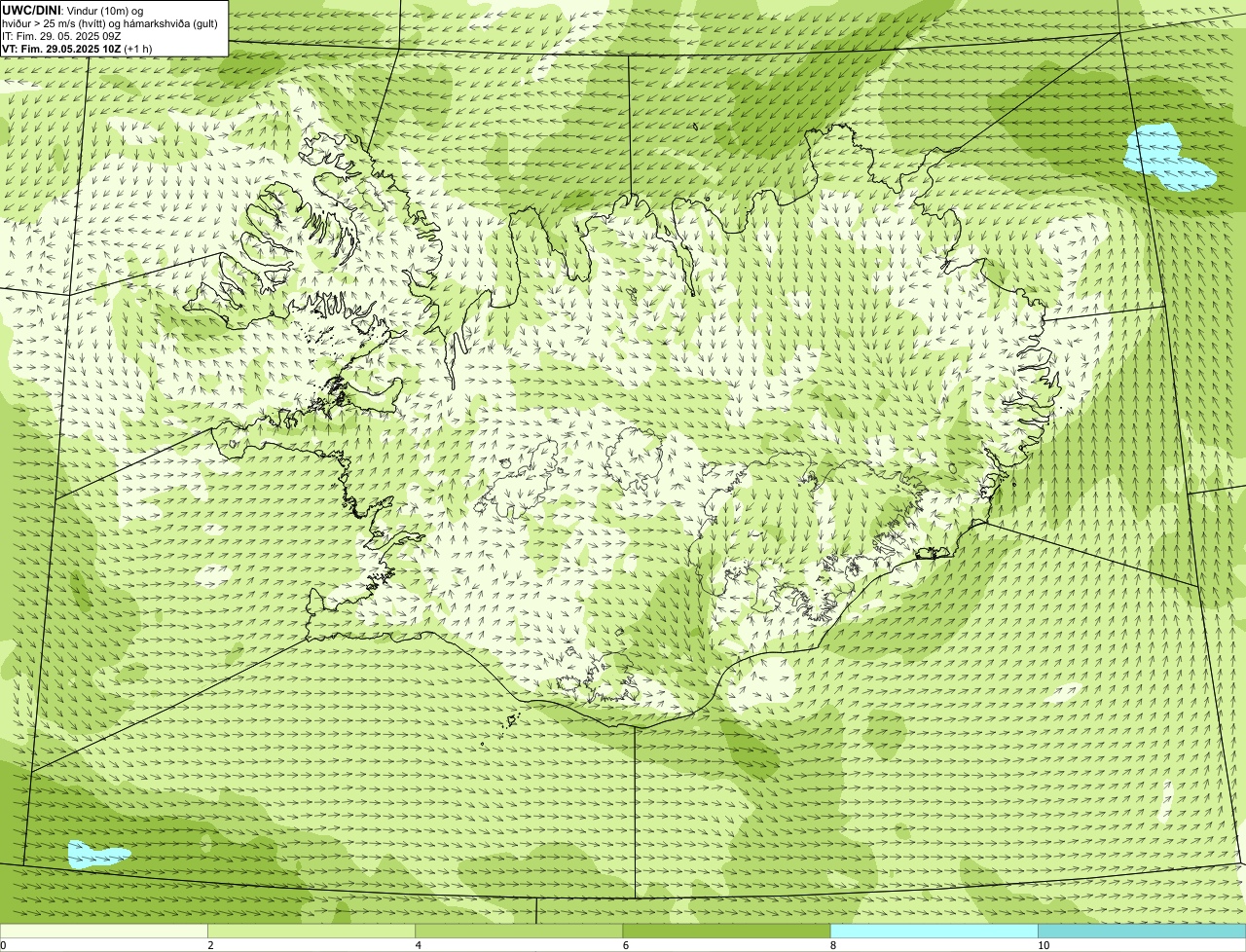Viewport: 1246px width, 952px height.
Task: Select the teal above-10 m/s scale segment
Action: tap(1142, 932)
